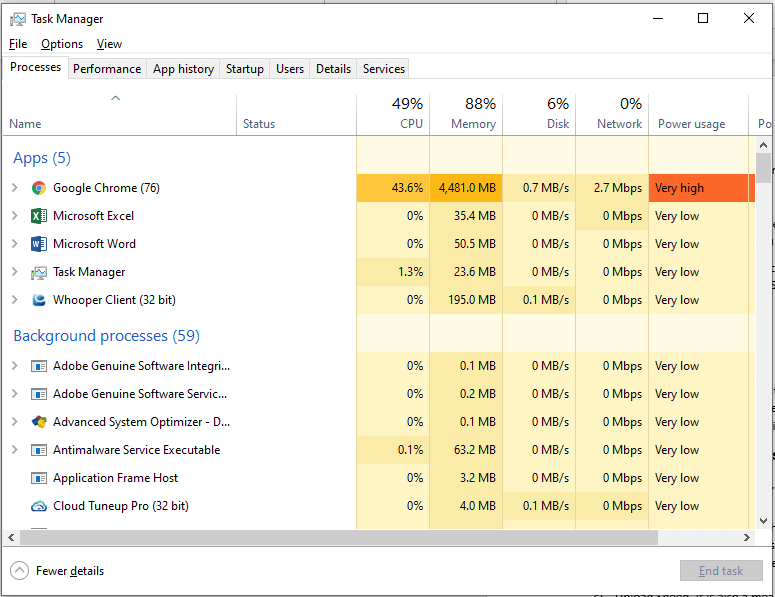Screen dimensions: 775x597
Task: Switch to the Details tab
Action: (x=334, y=69)
